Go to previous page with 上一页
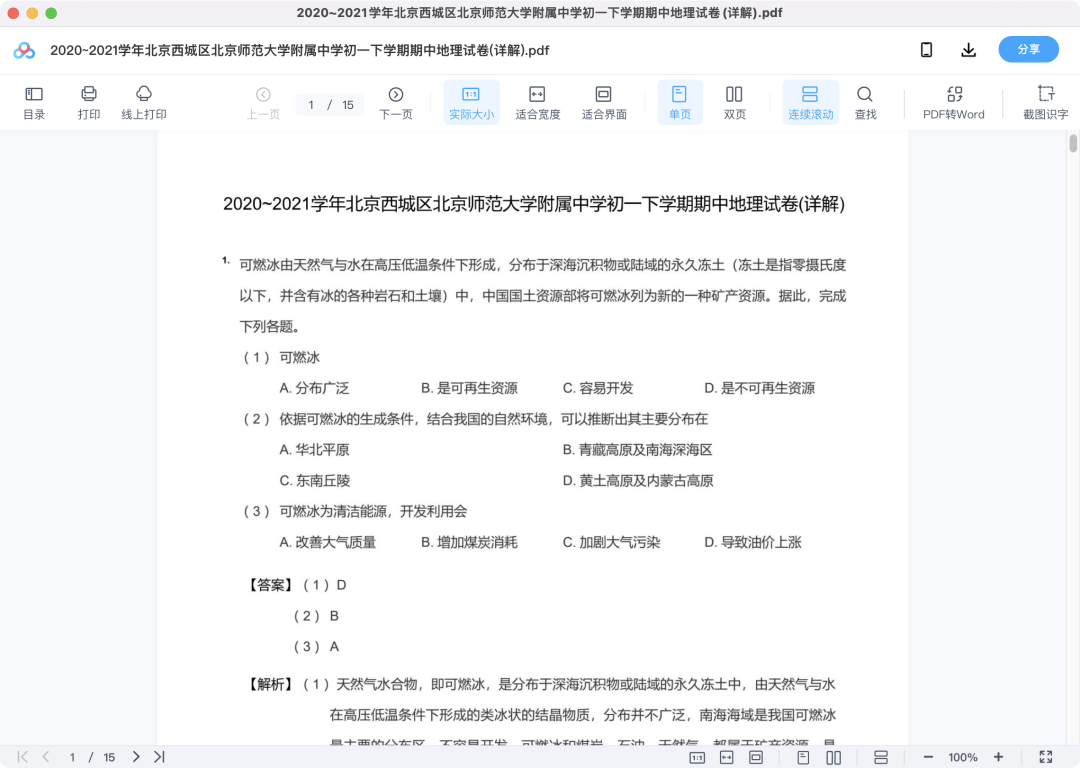1080x768 pixels. pos(263,103)
